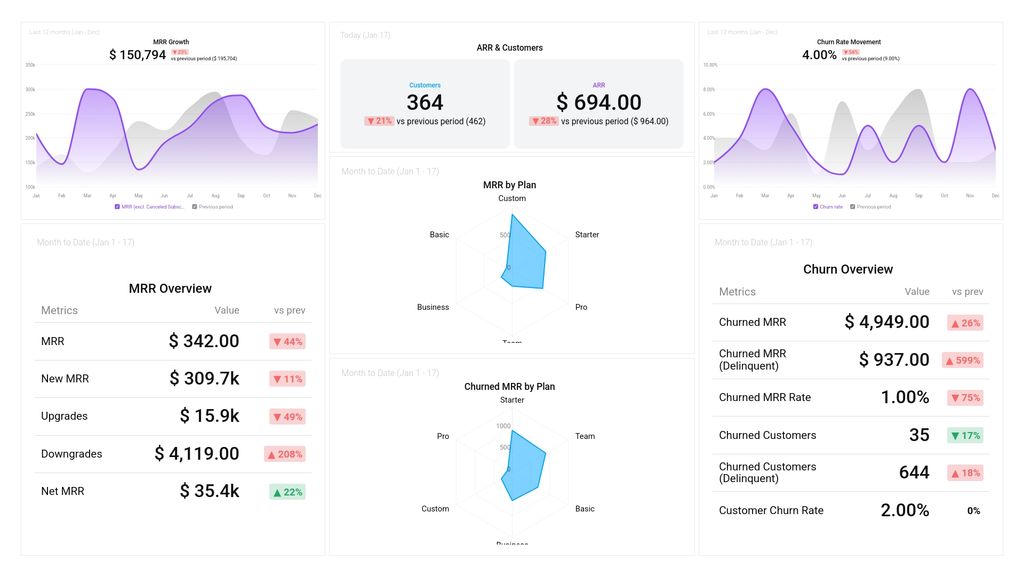The image size is (1024, 576).
Task: Click the vs prev column header in MRR Overview
Action: [289, 311]
